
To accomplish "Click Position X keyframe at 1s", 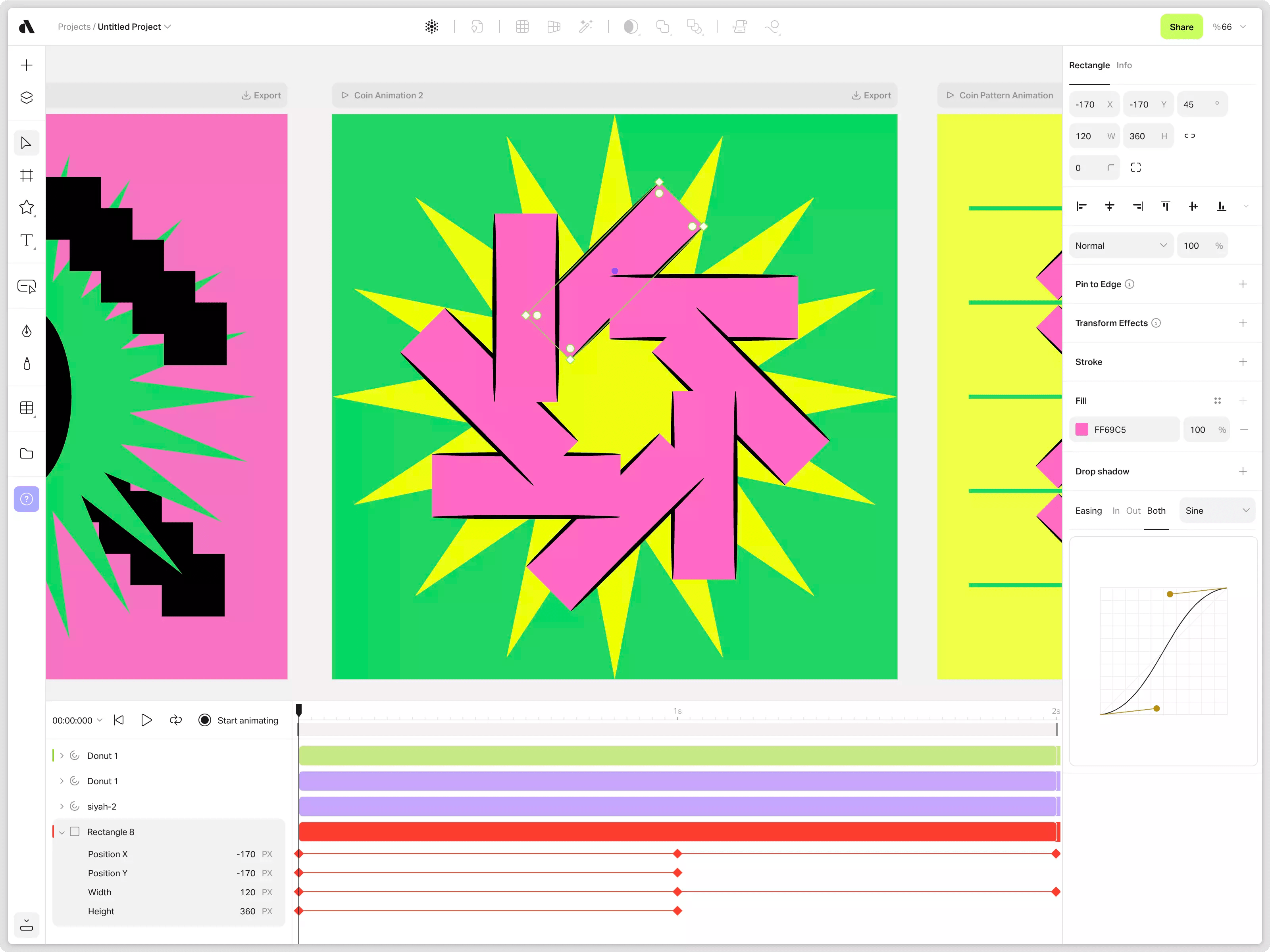I will coord(677,854).
